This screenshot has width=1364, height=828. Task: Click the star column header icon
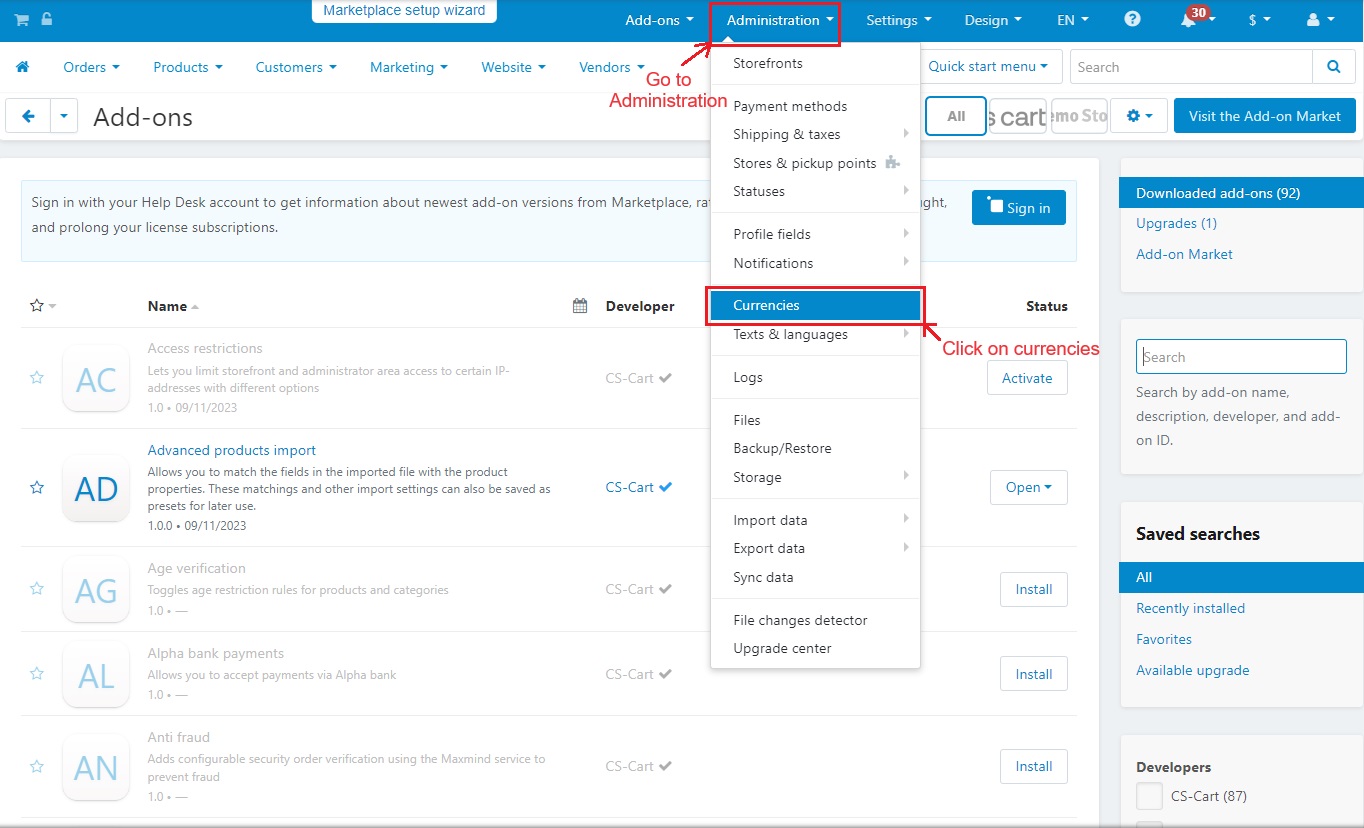(x=37, y=306)
